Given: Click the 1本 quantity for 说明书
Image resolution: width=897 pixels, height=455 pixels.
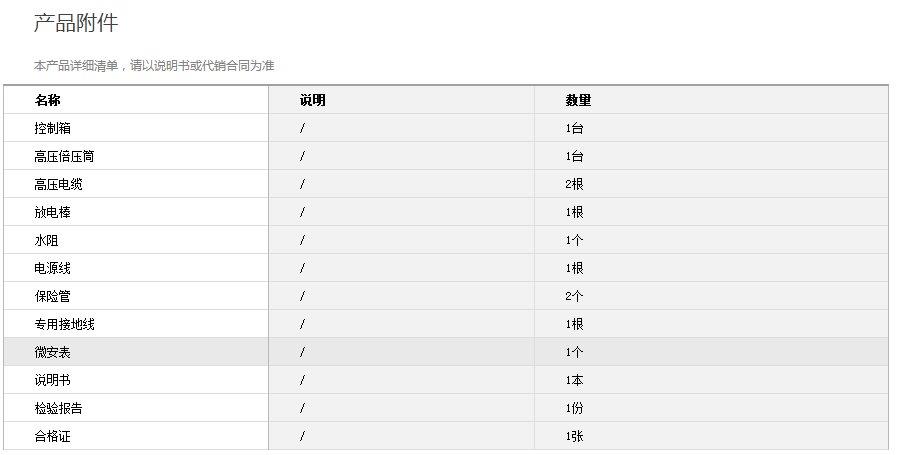Looking at the screenshot, I should pos(574,380).
